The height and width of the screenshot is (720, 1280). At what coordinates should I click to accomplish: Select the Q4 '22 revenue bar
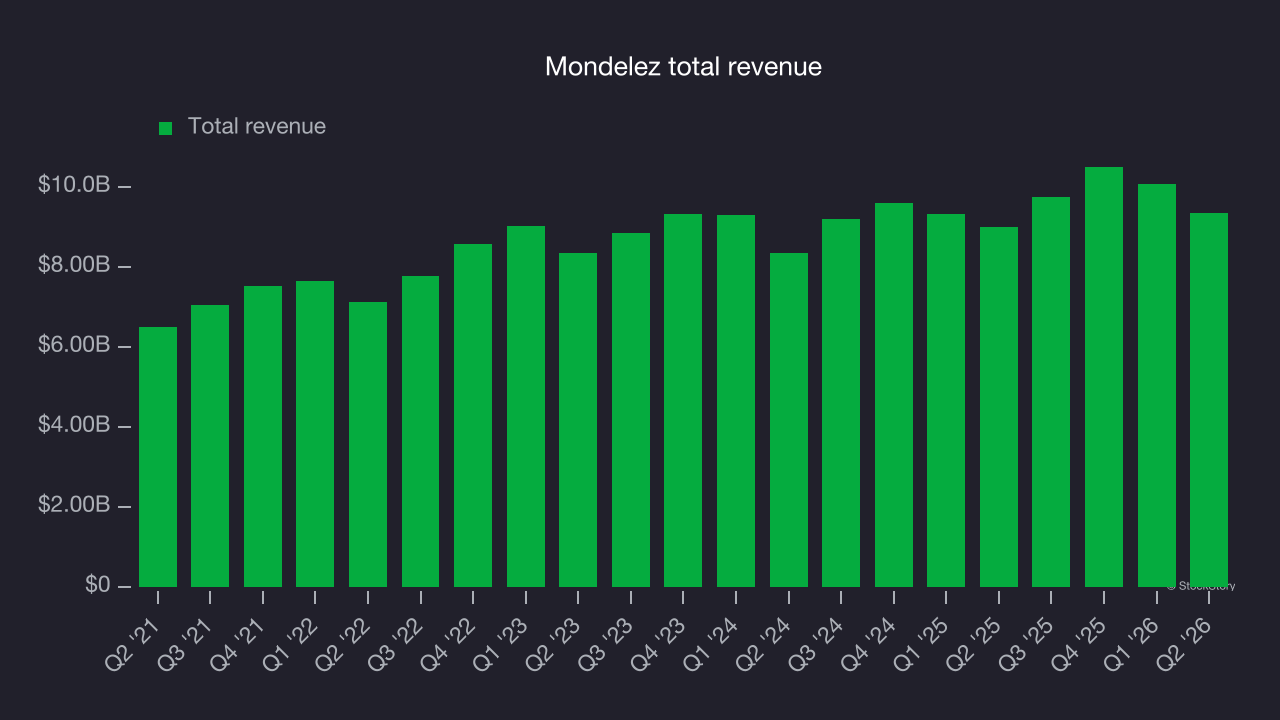(x=473, y=415)
